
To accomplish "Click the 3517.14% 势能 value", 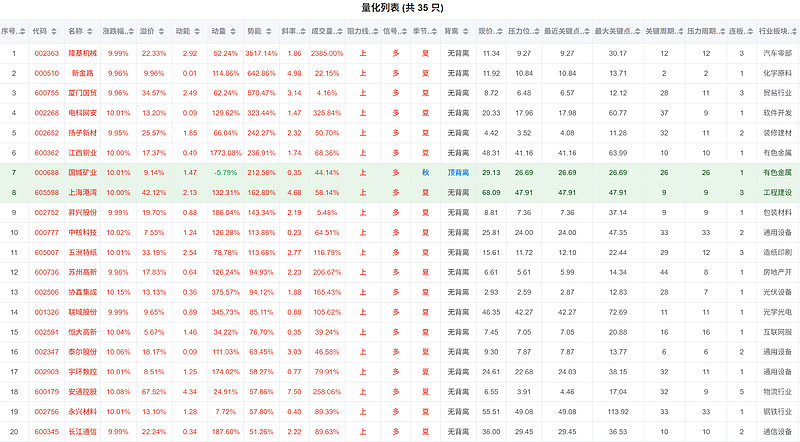I will (x=261, y=53).
